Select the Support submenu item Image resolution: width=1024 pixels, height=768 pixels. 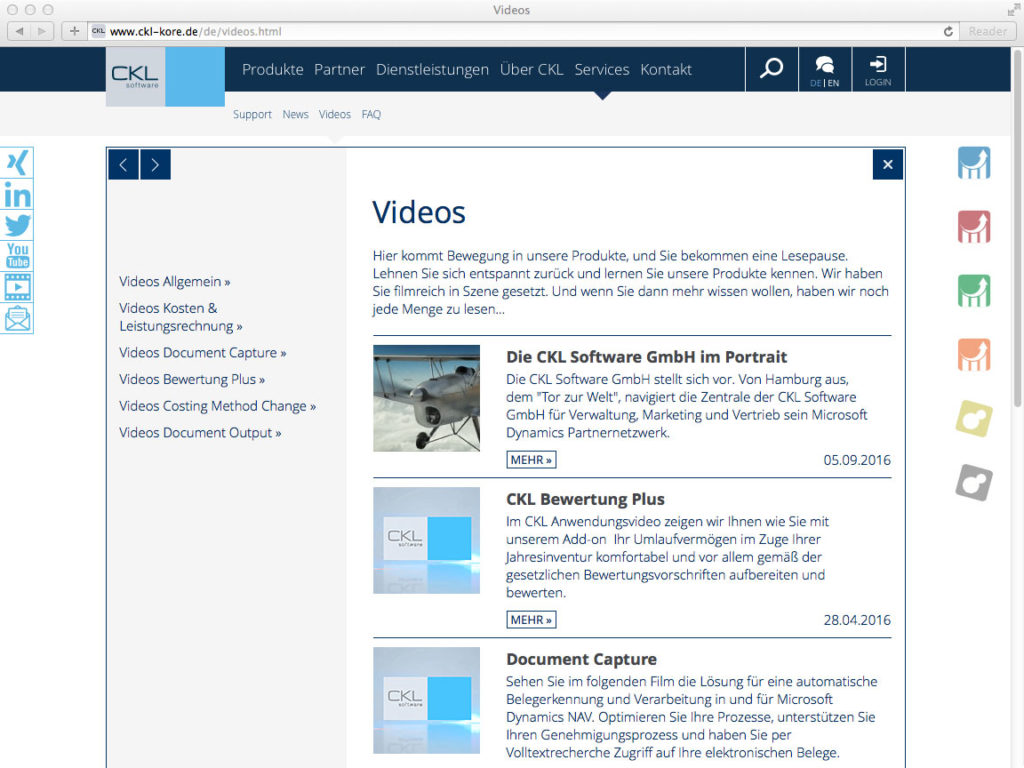click(x=252, y=114)
